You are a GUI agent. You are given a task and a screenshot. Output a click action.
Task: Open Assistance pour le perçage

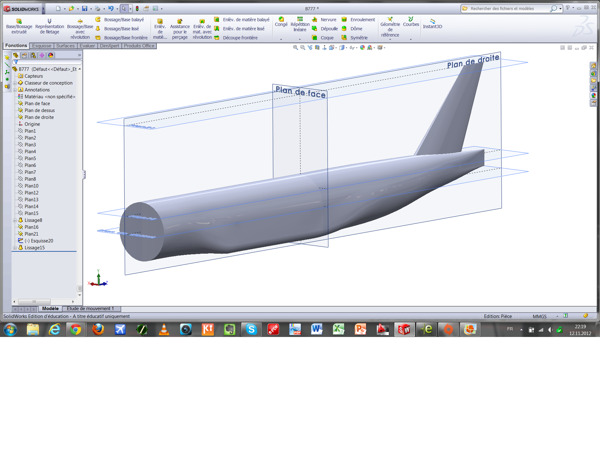[x=179, y=29]
